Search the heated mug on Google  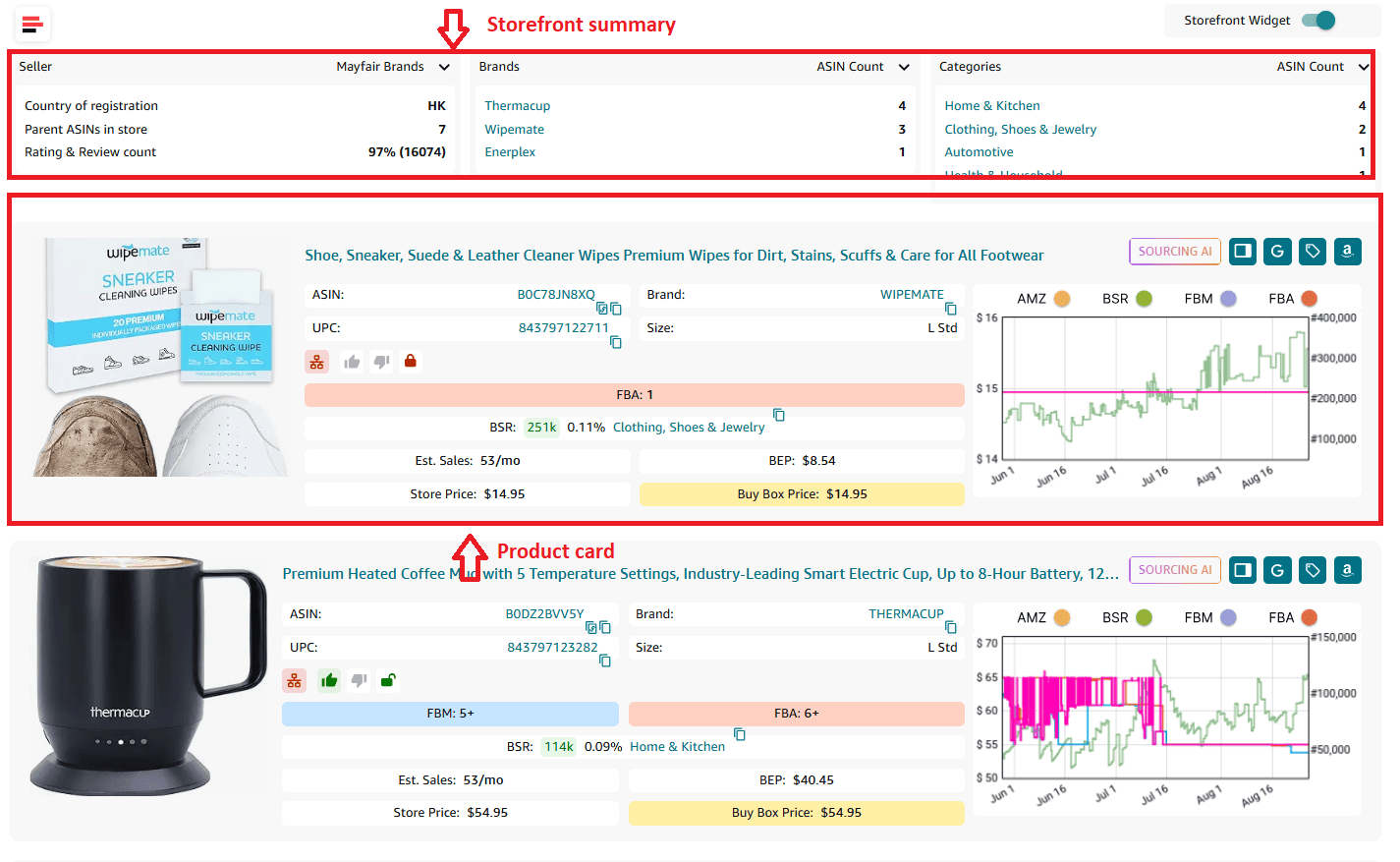click(x=1277, y=570)
